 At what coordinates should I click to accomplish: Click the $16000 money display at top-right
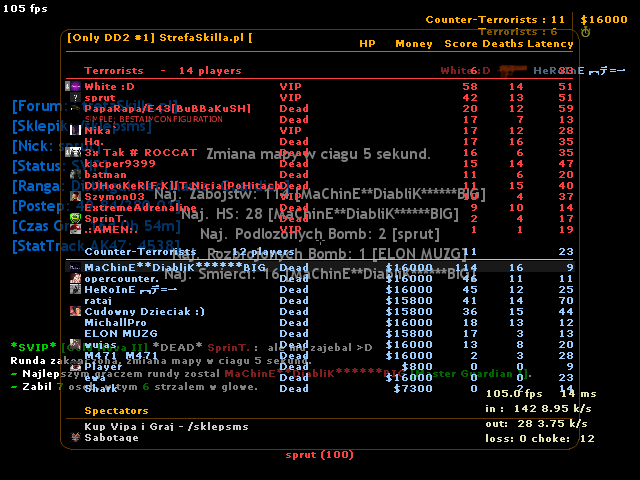tap(604, 20)
